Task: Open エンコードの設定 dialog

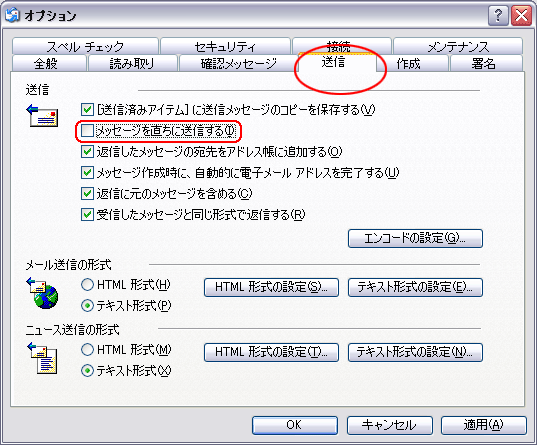Action: click(x=415, y=238)
